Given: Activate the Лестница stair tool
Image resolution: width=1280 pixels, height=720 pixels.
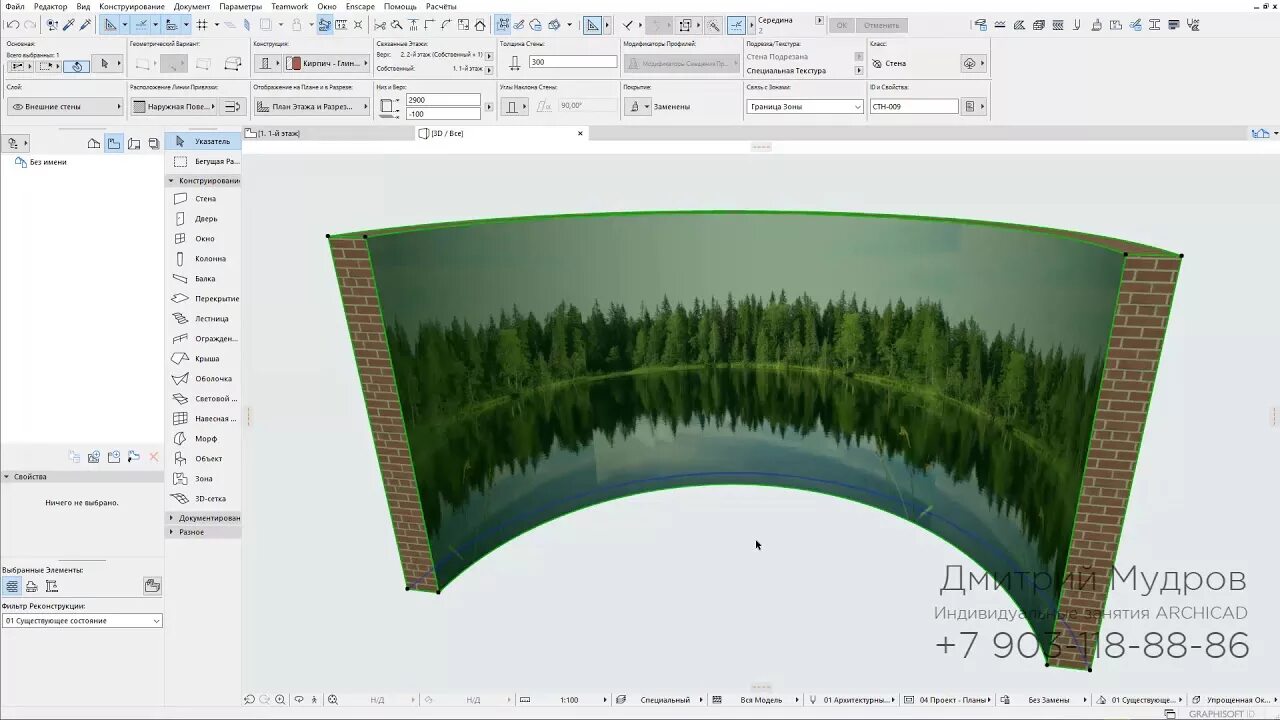Looking at the screenshot, I should pos(204,319).
